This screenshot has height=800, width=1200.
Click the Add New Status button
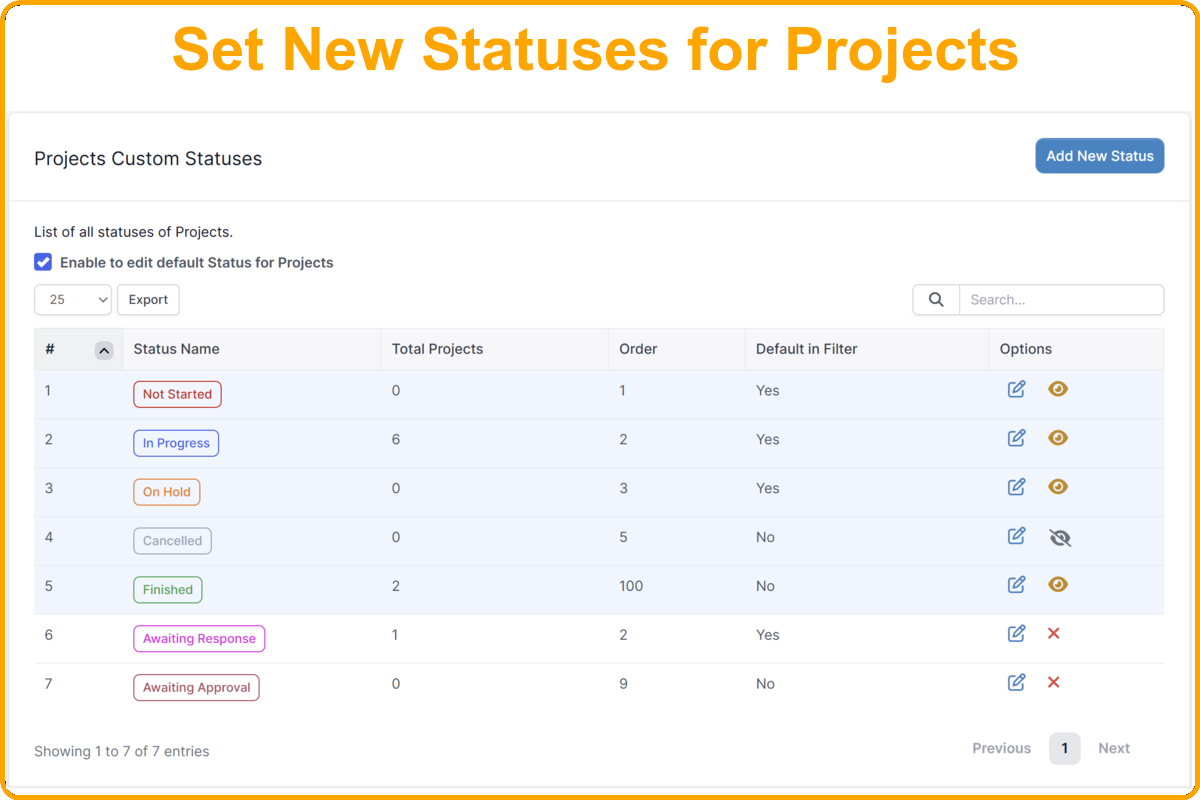(x=1099, y=156)
